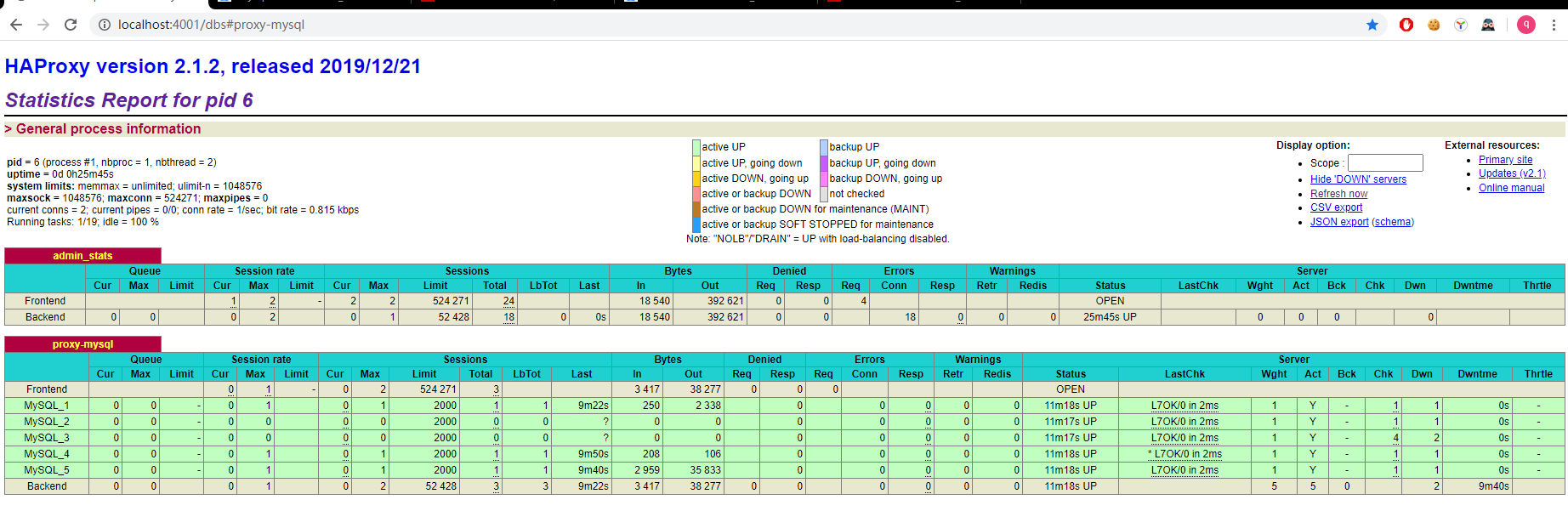Click the MAINT brown legend swatch
1568x528 pixels.
tap(696, 209)
